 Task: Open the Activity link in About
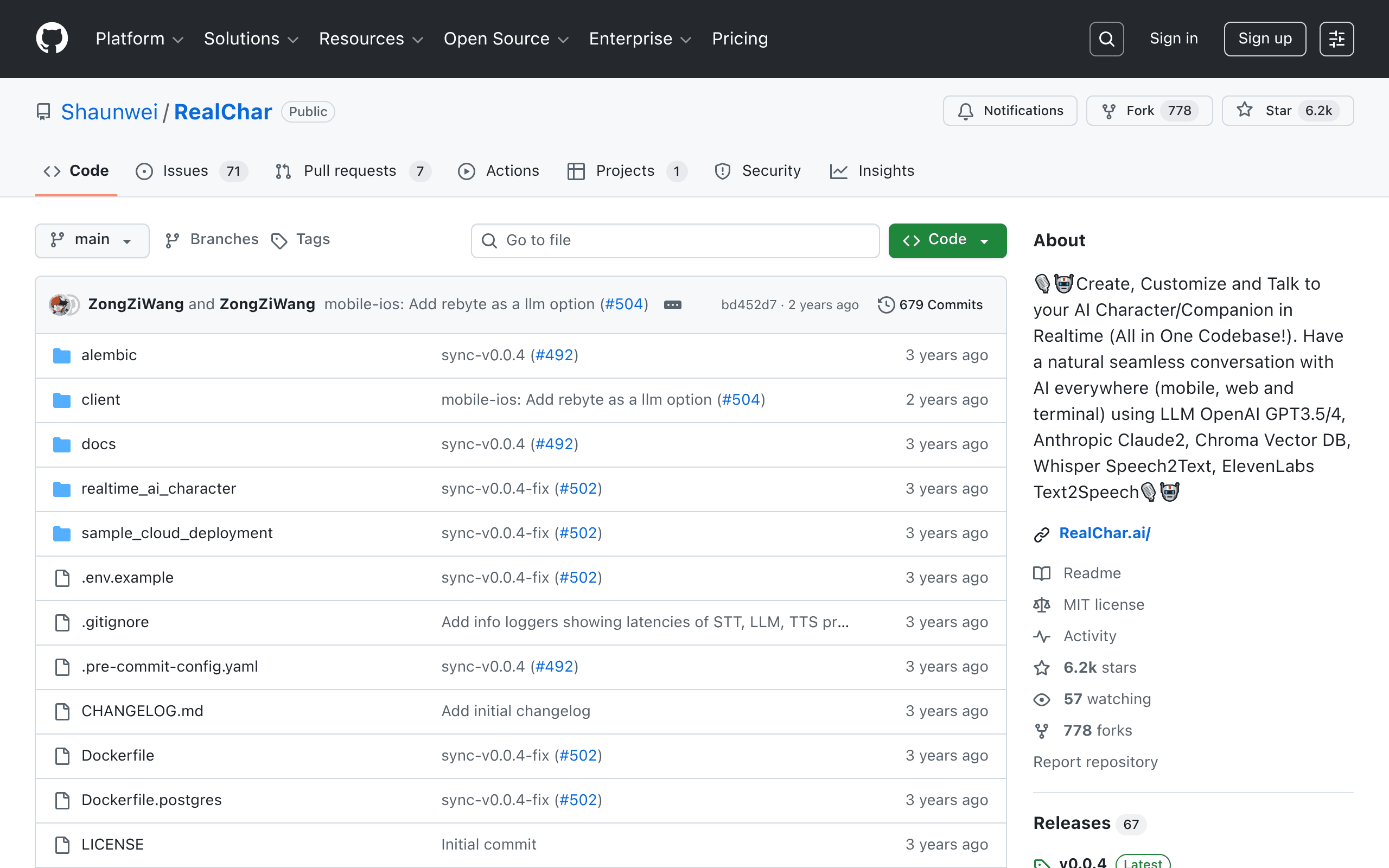(1089, 636)
